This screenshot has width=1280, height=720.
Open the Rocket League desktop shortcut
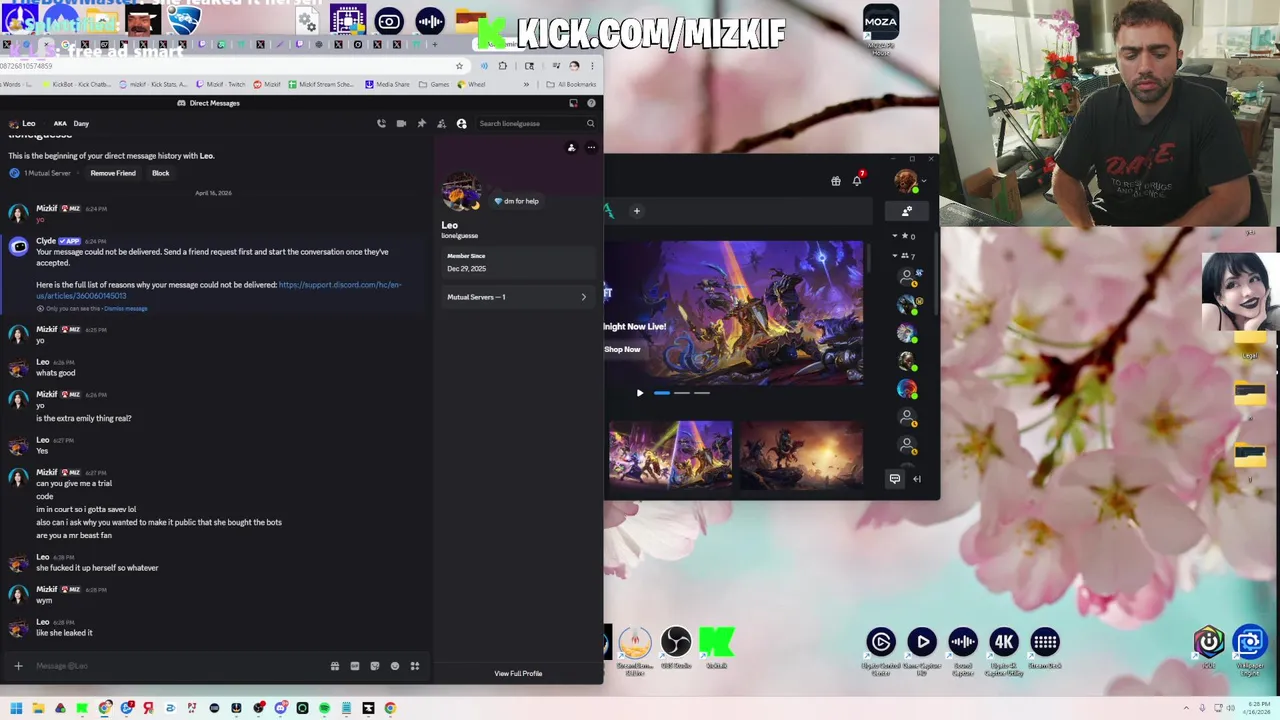coord(184,20)
